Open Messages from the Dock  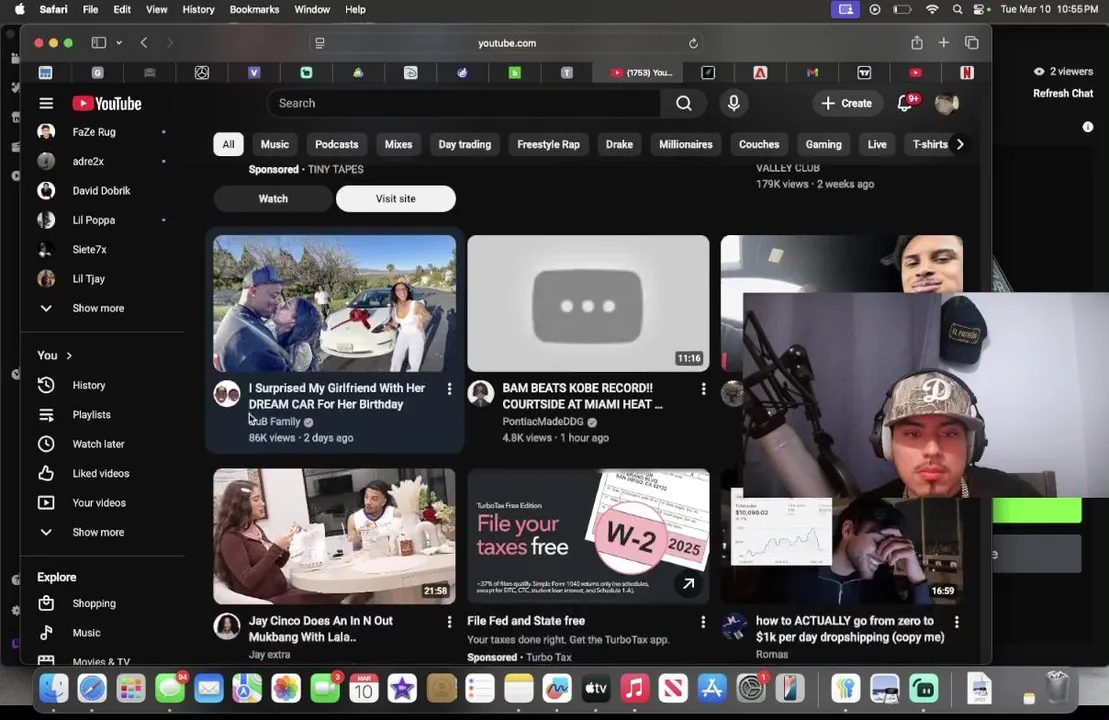coord(170,688)
